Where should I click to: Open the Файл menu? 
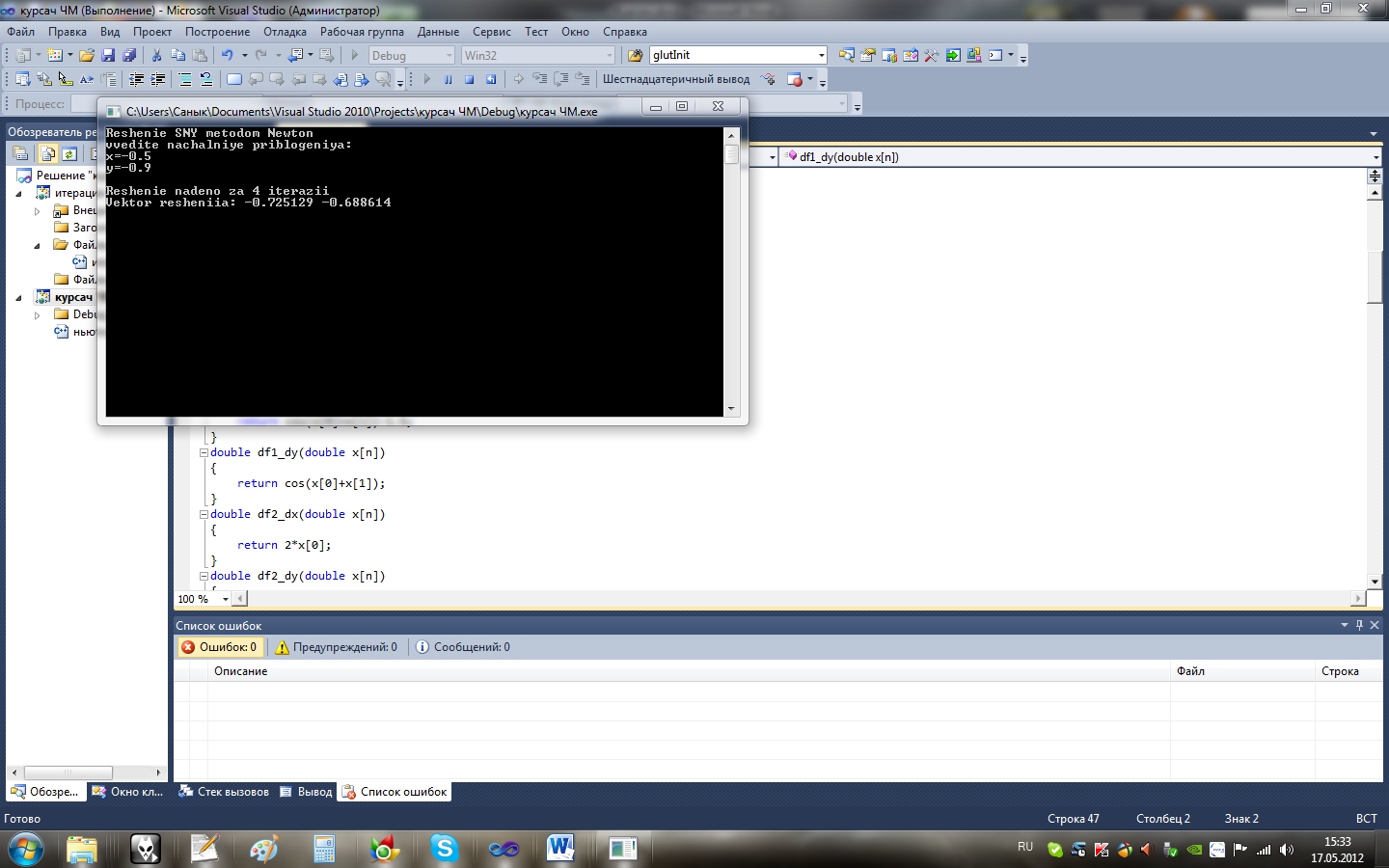click(20, 32)
